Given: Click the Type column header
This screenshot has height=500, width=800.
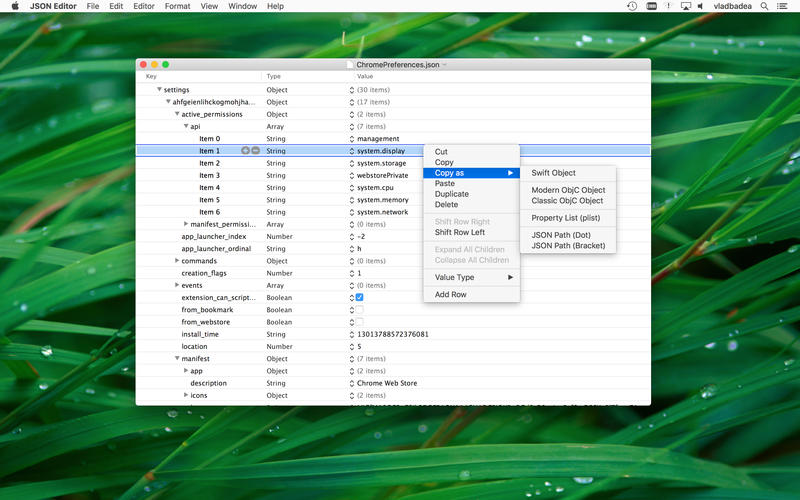Looking at the screenshot, I should click(x=273, y=76).
